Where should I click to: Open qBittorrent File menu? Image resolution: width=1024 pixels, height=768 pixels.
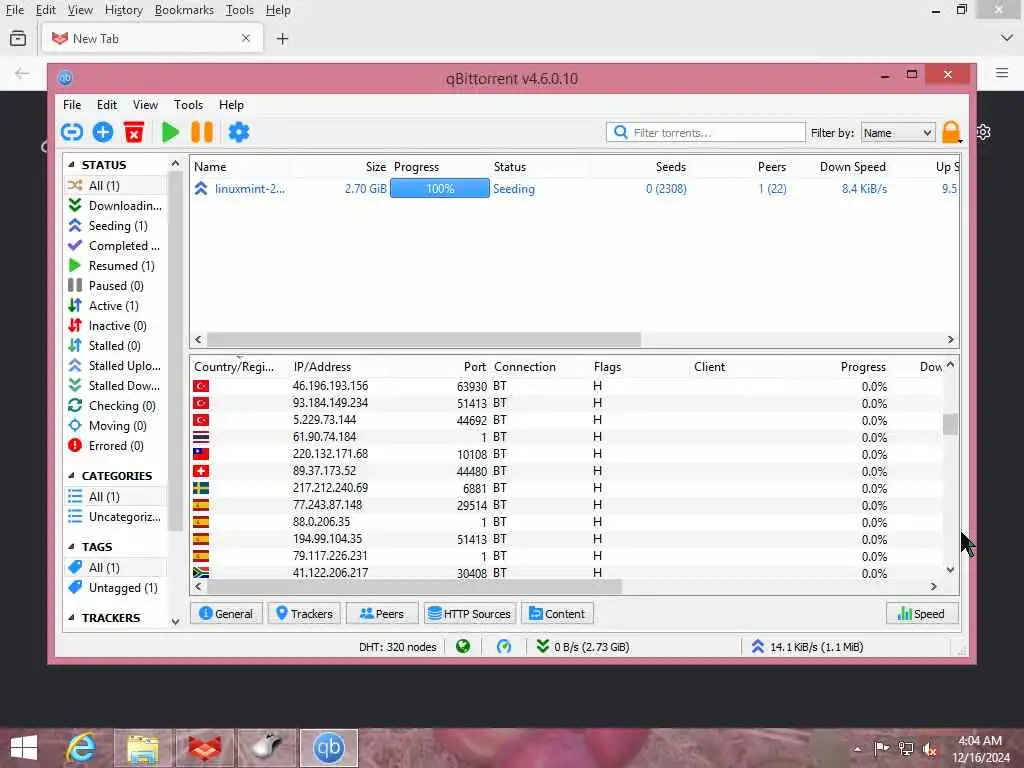tap(72, 104)
